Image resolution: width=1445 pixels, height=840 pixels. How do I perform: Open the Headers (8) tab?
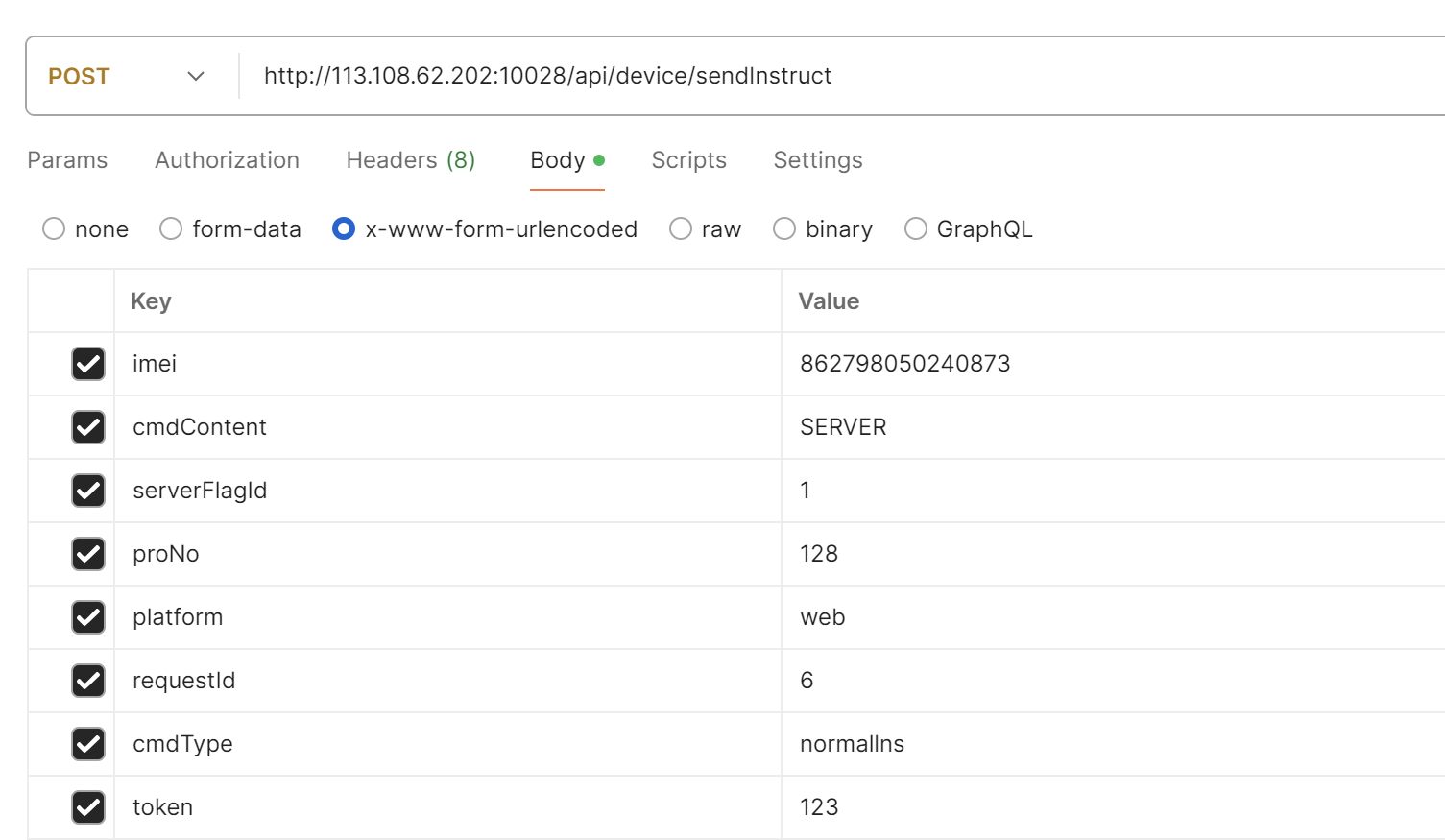[x=410, y=160]
